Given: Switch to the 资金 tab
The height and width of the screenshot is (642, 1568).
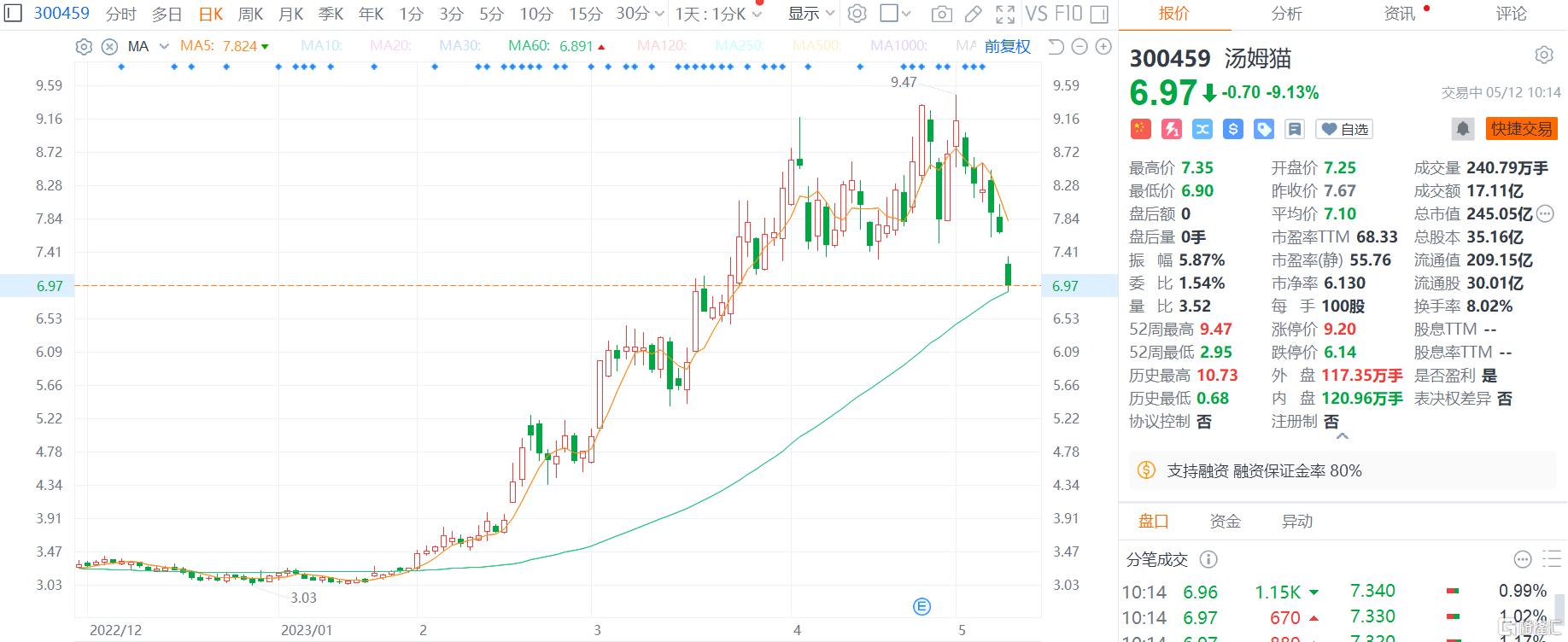Looking at the screenshot, I should coord(1225,521).
